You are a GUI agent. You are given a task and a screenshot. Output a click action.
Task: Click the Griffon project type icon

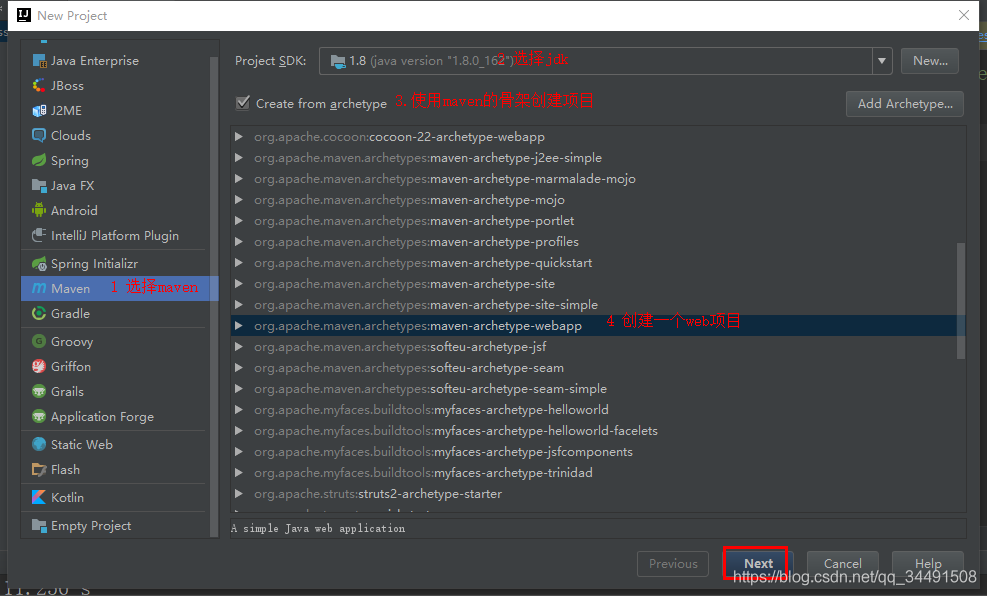[x=39, y=366]
